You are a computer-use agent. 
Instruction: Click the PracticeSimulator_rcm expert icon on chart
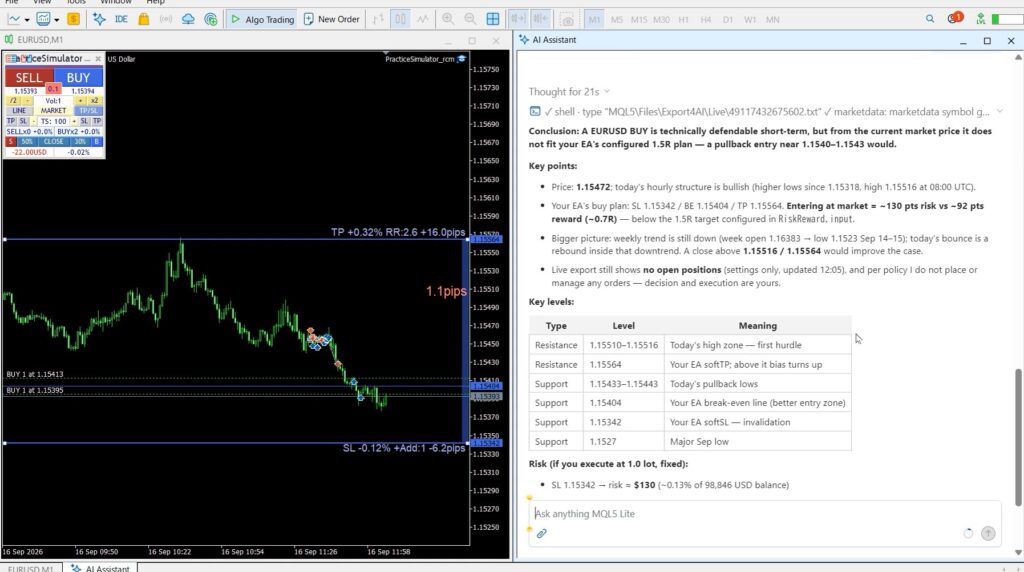[x=462, y=59]
